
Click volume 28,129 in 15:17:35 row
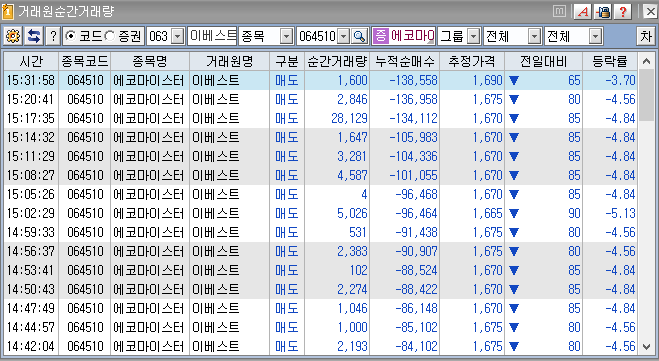(349, 119)
